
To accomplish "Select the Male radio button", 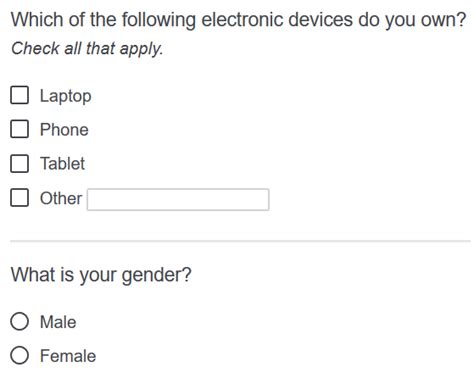I will pyautogui.click(x=19, y=321).
